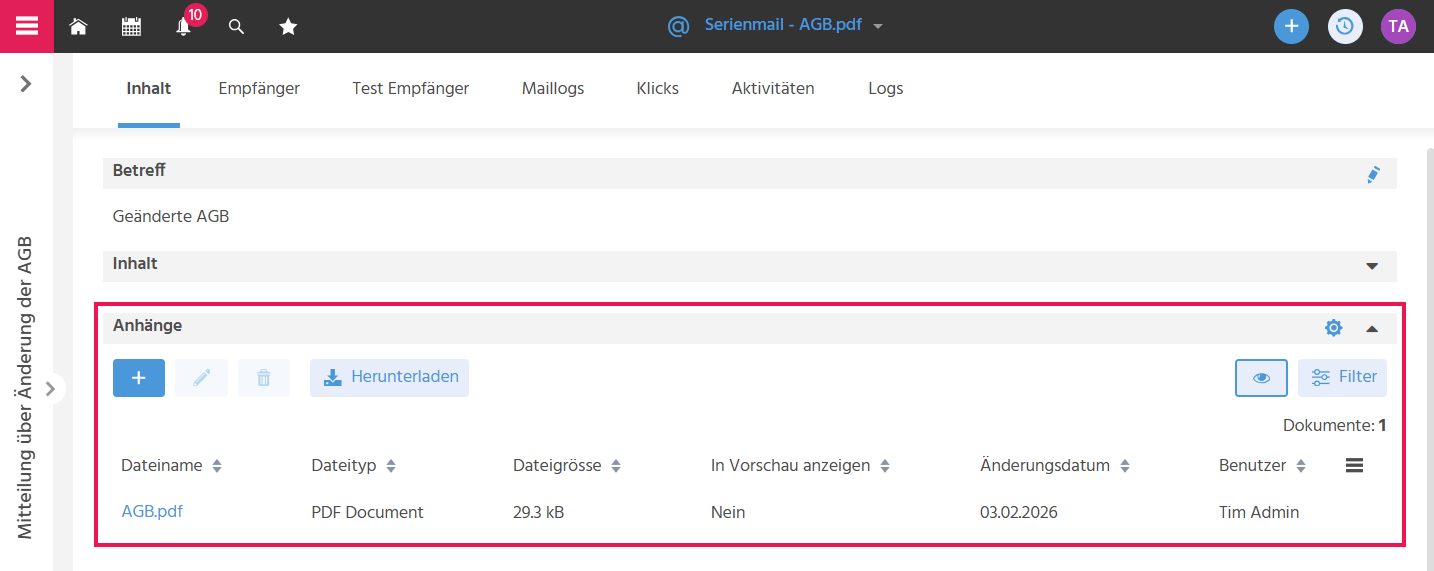Open the search magnifier icon
The image size is (1434, 571).
[x=236, y=27]
